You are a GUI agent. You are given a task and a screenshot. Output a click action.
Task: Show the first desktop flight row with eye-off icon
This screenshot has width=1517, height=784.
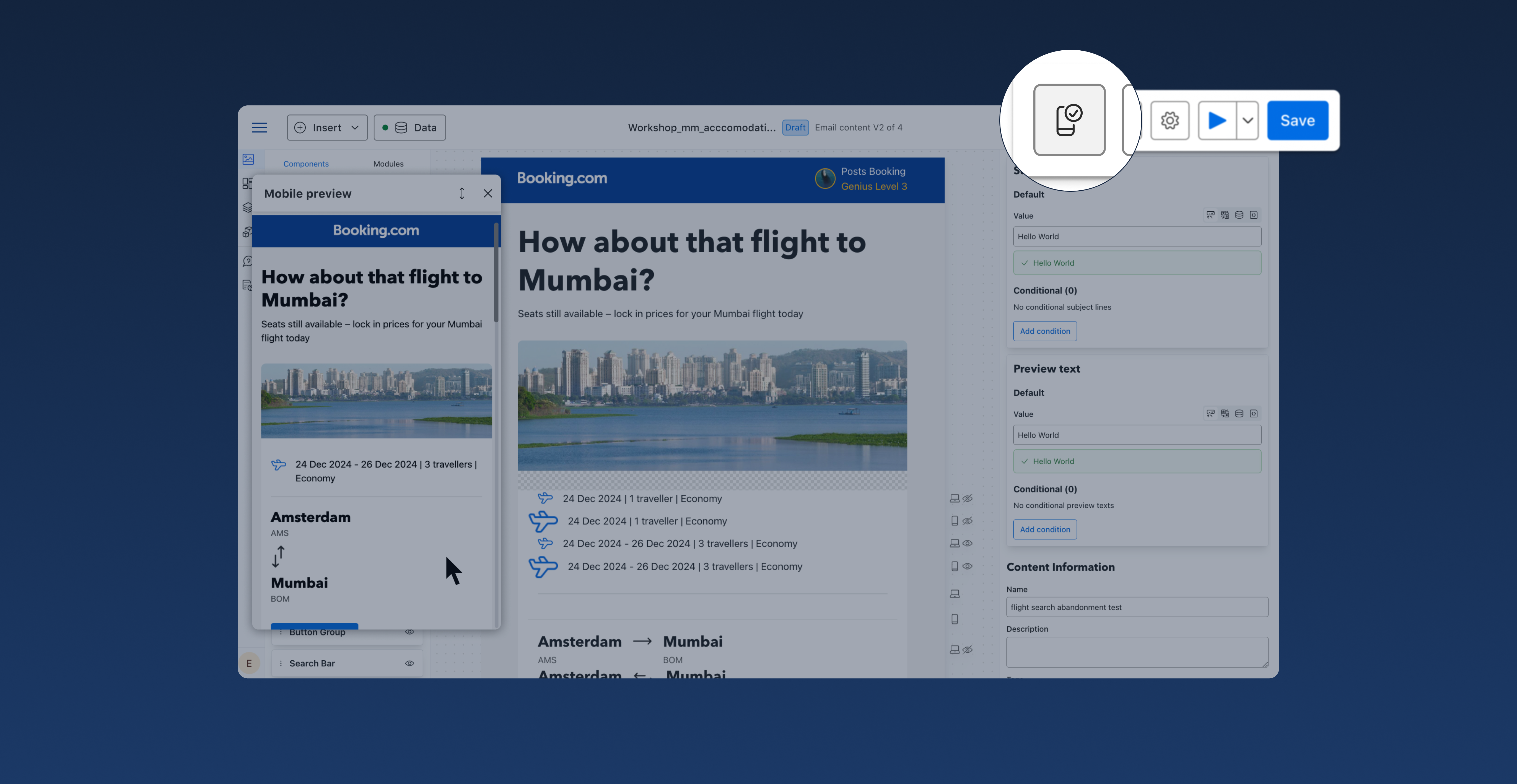point(967,498)
